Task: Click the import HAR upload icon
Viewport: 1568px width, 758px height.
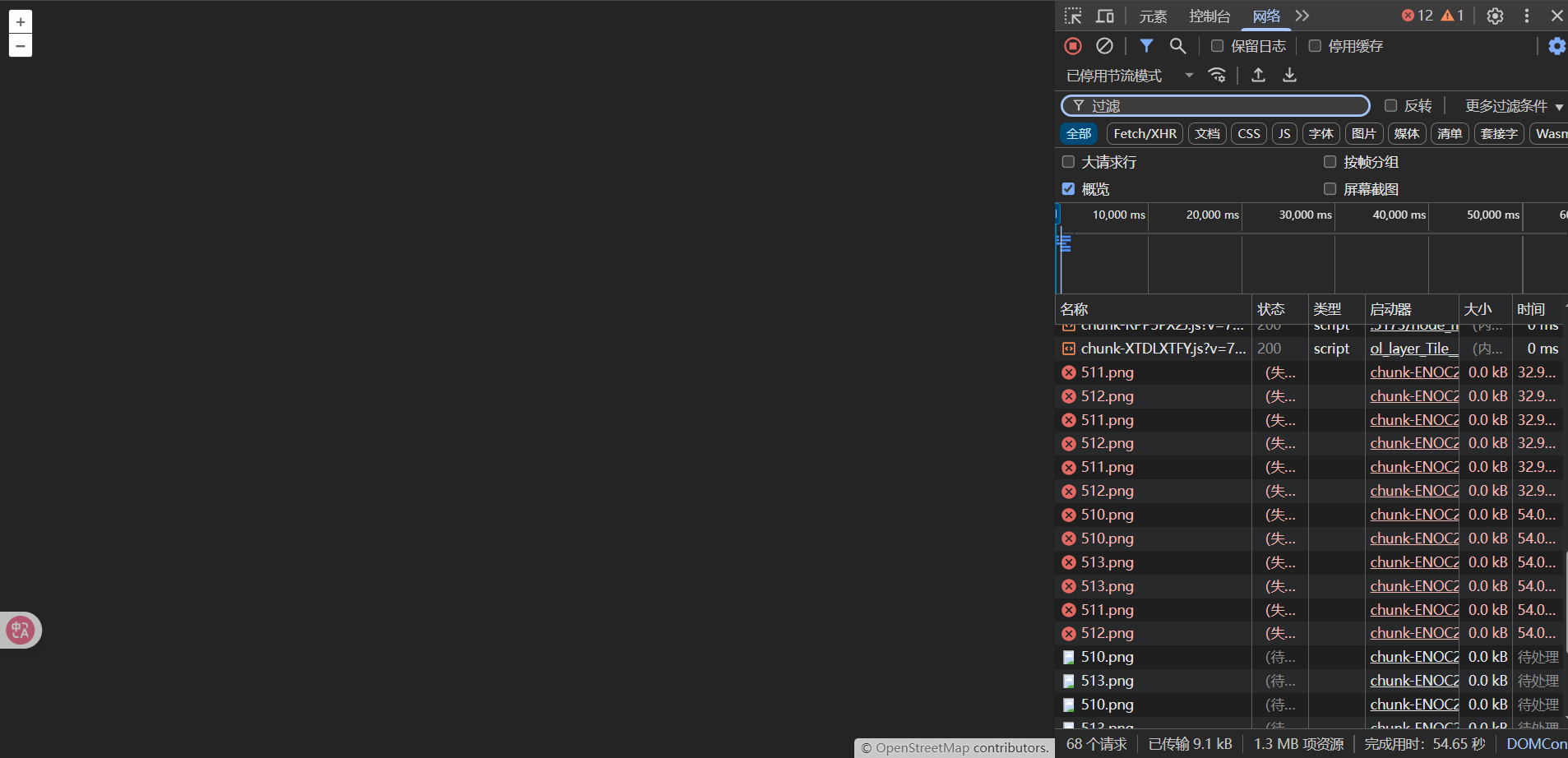Action: 1258,76
